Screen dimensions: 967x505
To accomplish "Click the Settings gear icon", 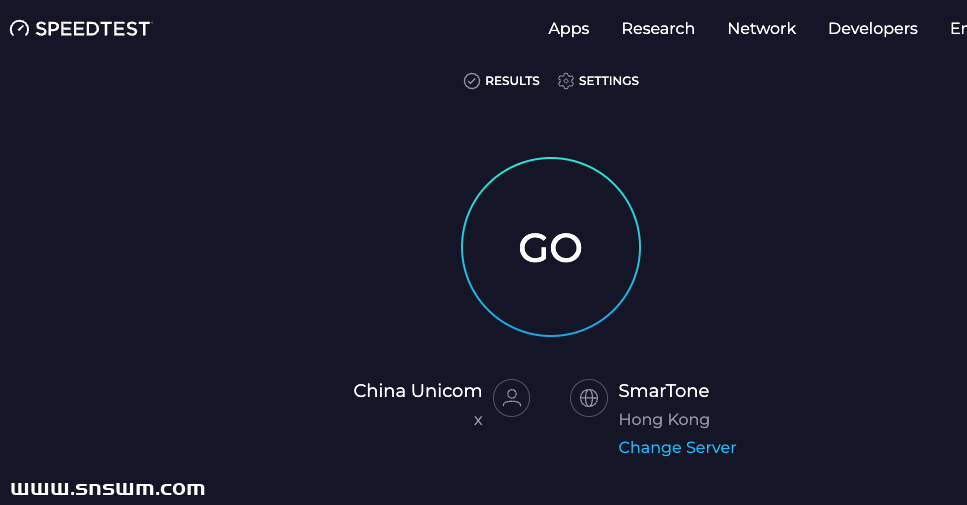I will [x=566, y=81].
